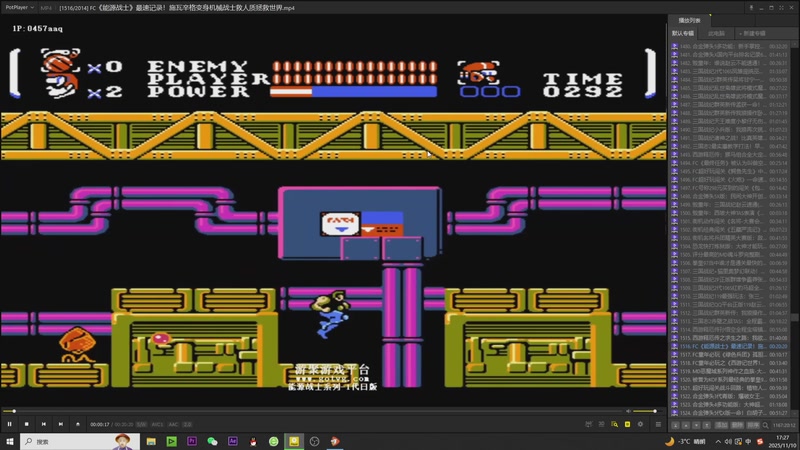This screenshot has width=800, height=450.
Task: Click the video file icon of item 1482
Action: click(674, 63)
